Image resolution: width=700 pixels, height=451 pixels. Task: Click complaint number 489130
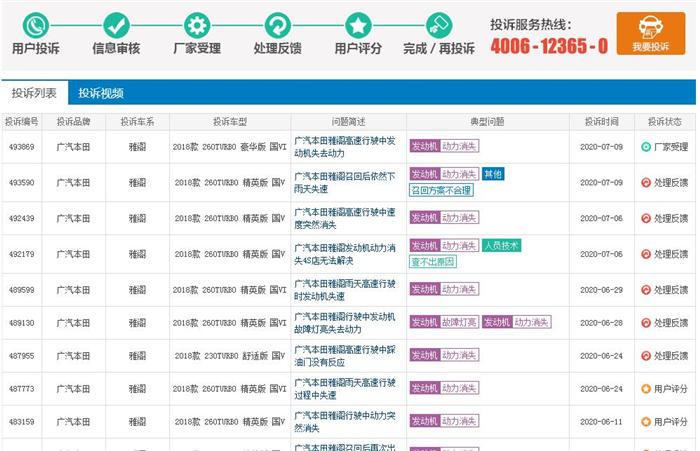[x=21, y=322]
